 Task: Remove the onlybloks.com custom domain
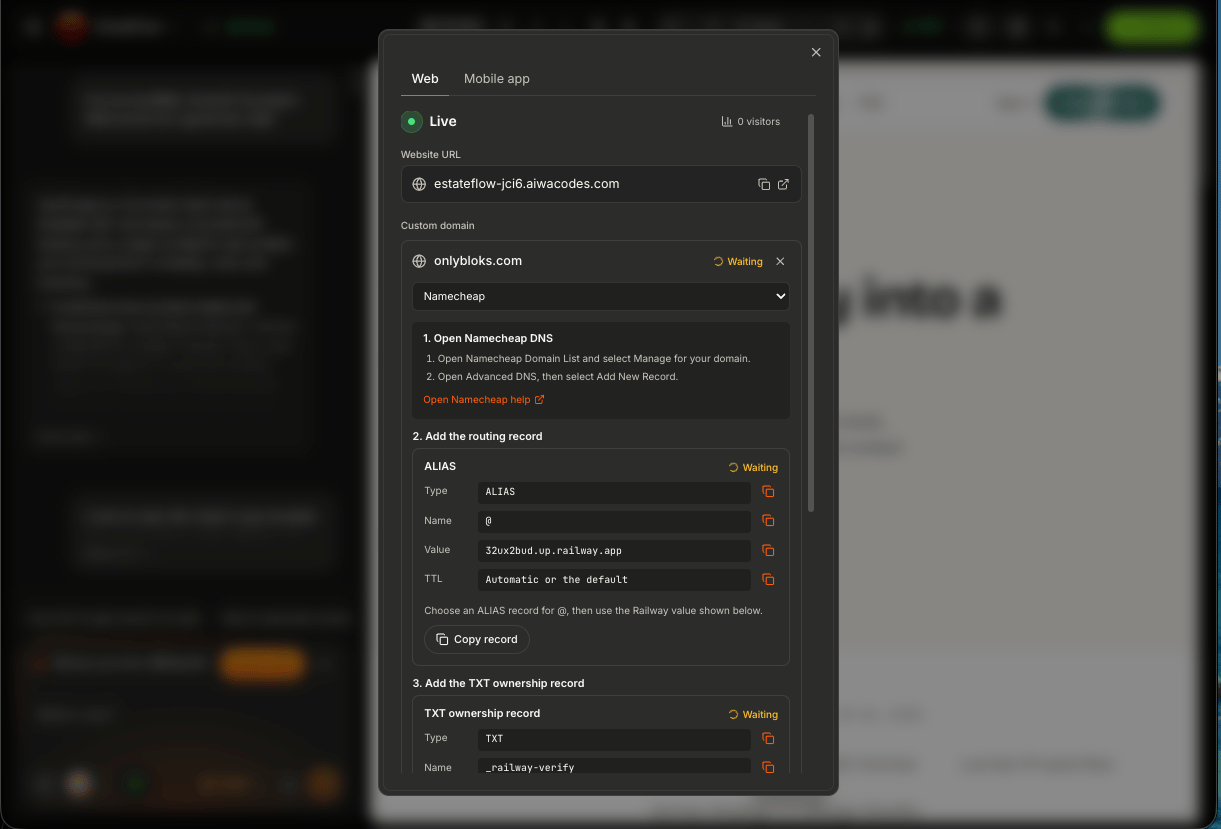click(x=781, y=261)
